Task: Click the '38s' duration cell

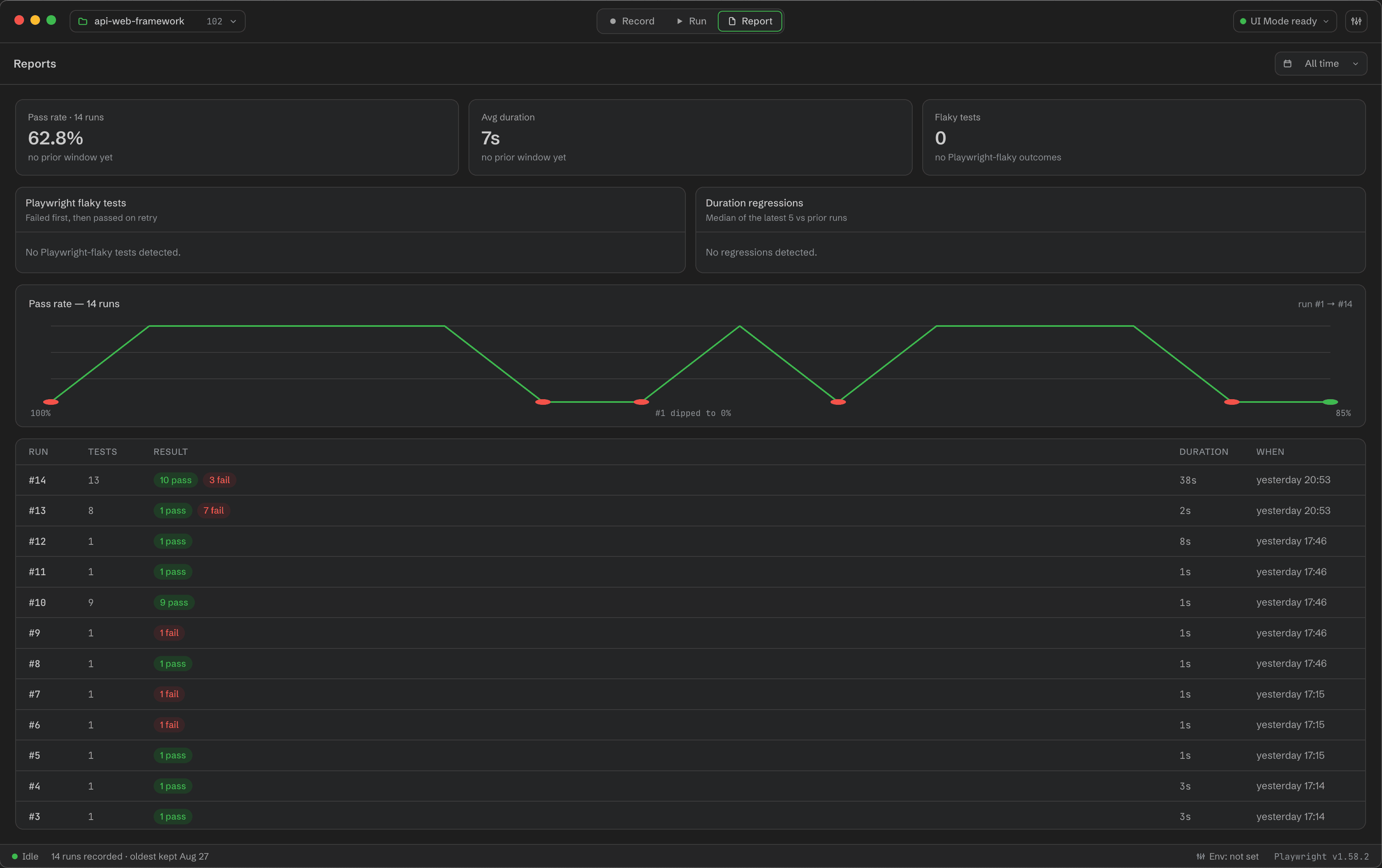Action: (x=1188, y=480)
